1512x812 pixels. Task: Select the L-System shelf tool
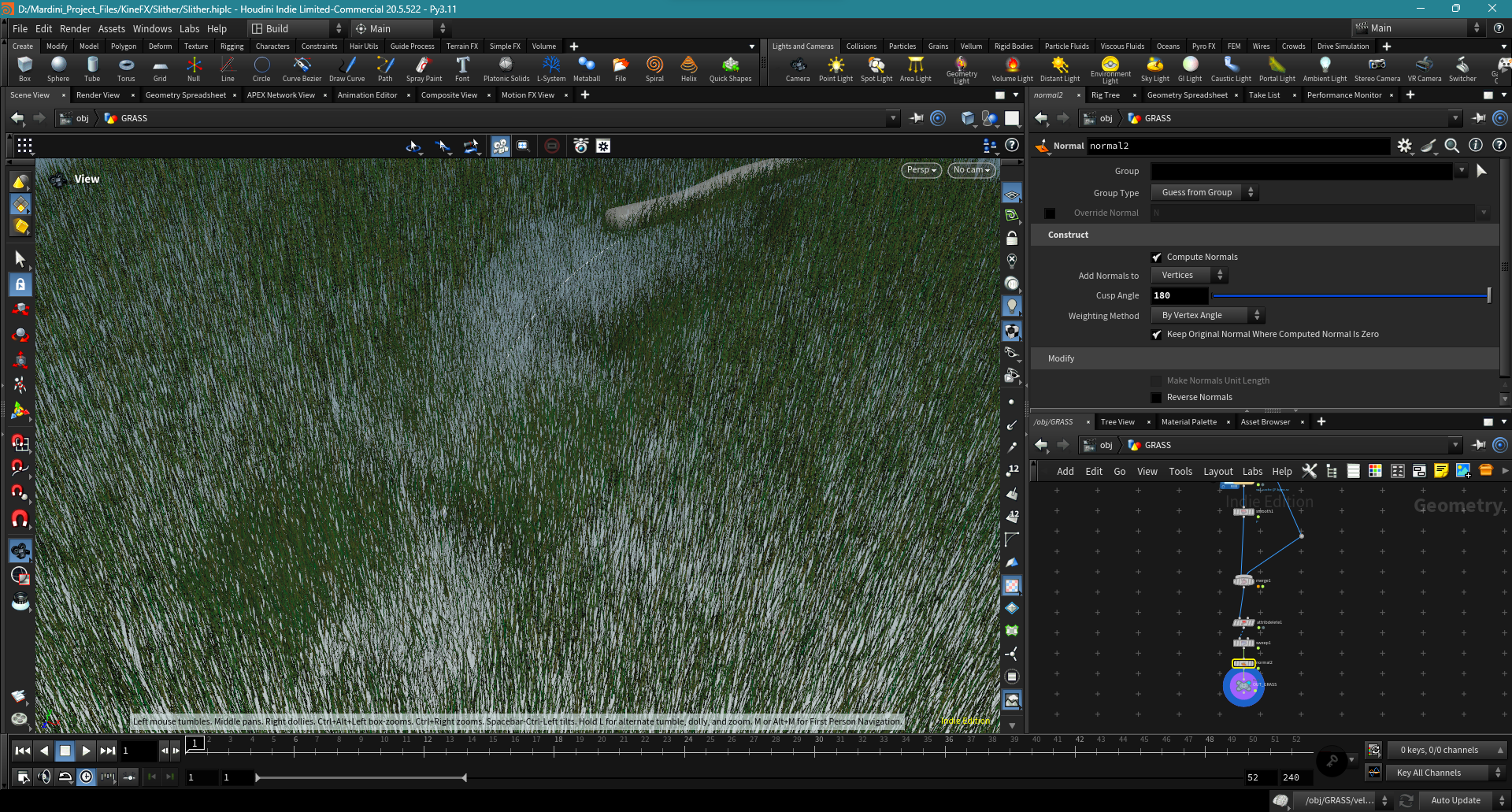point(551,69)
